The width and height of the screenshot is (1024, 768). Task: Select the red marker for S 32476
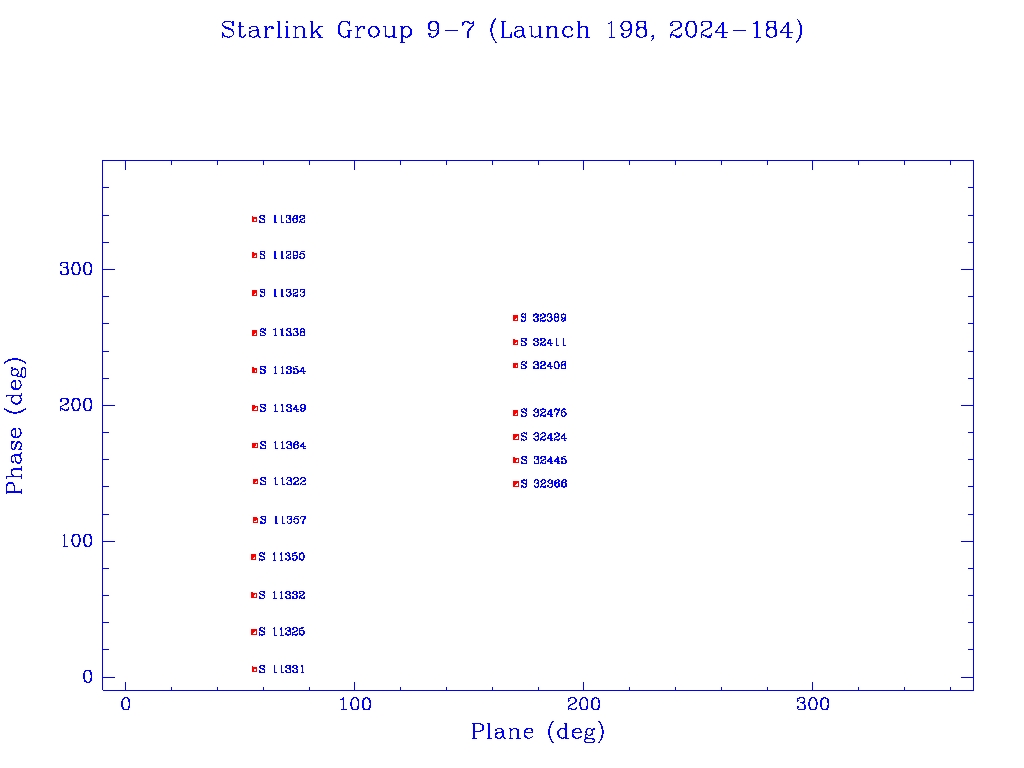516,413
